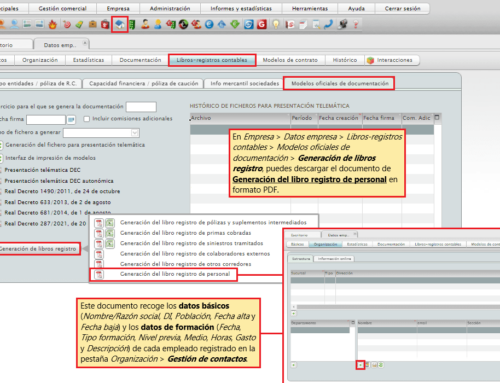Click add-contact plus button in Organización inset

pos(360,365)
